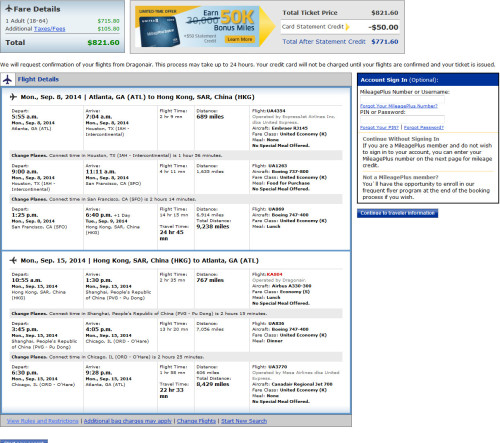The height and width of the screenshot is (443, 500).
Task: Open the Taxes/Fees link
Action: (x=49, y=29)
